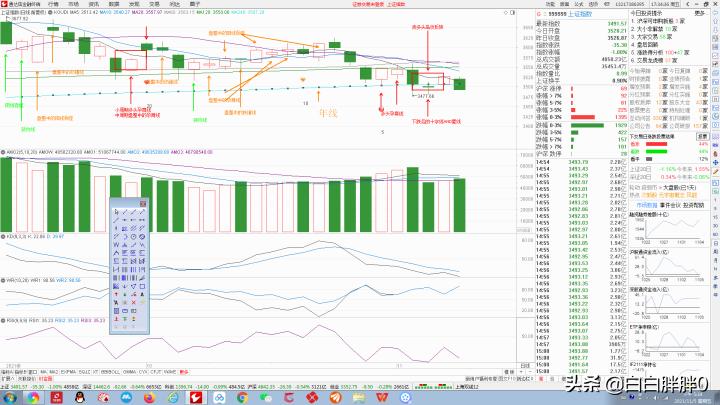Open the 发现 menu
The image size is (720, 405).
(134, 4)
